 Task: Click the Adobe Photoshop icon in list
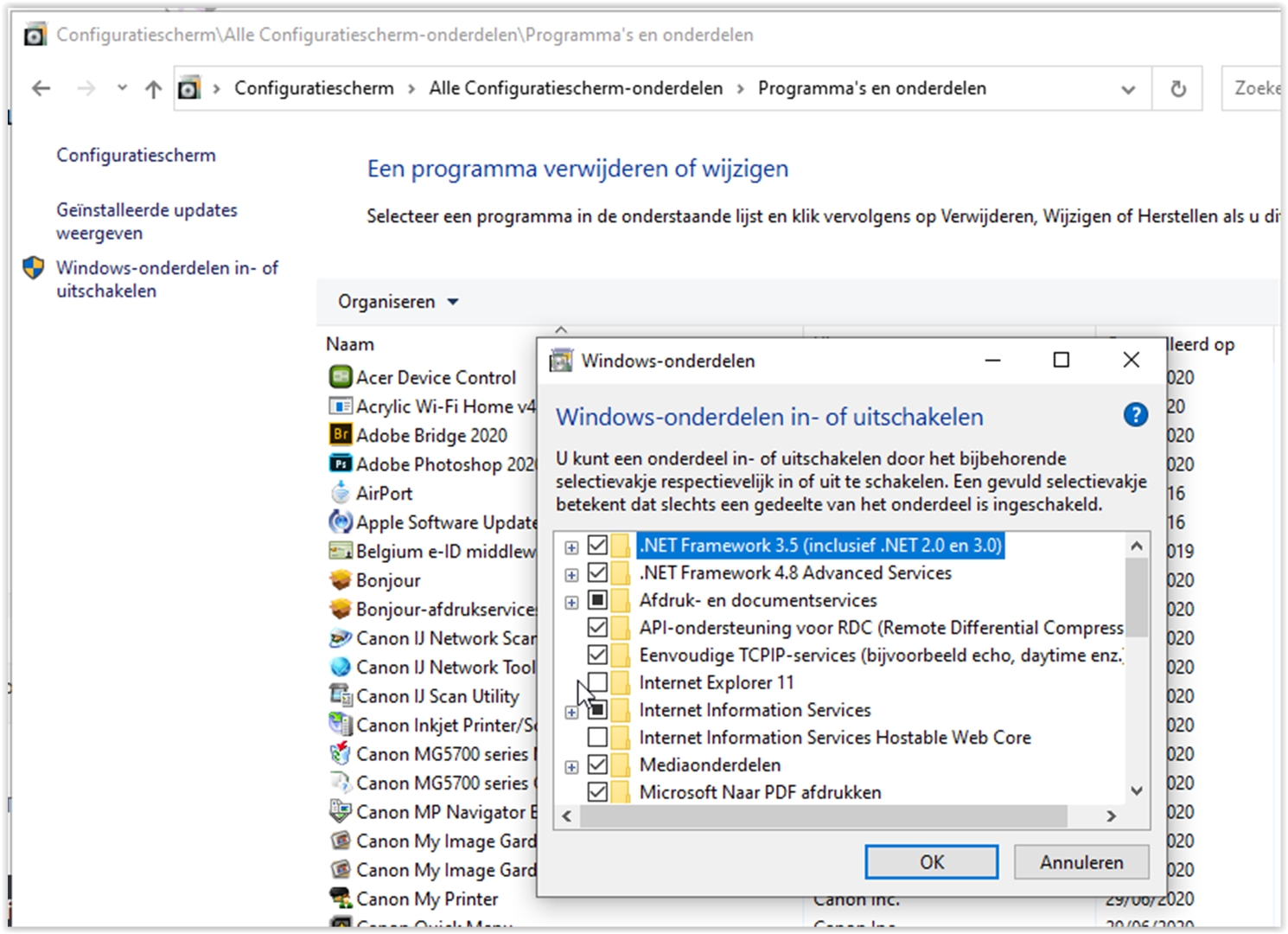click(341, 464)
